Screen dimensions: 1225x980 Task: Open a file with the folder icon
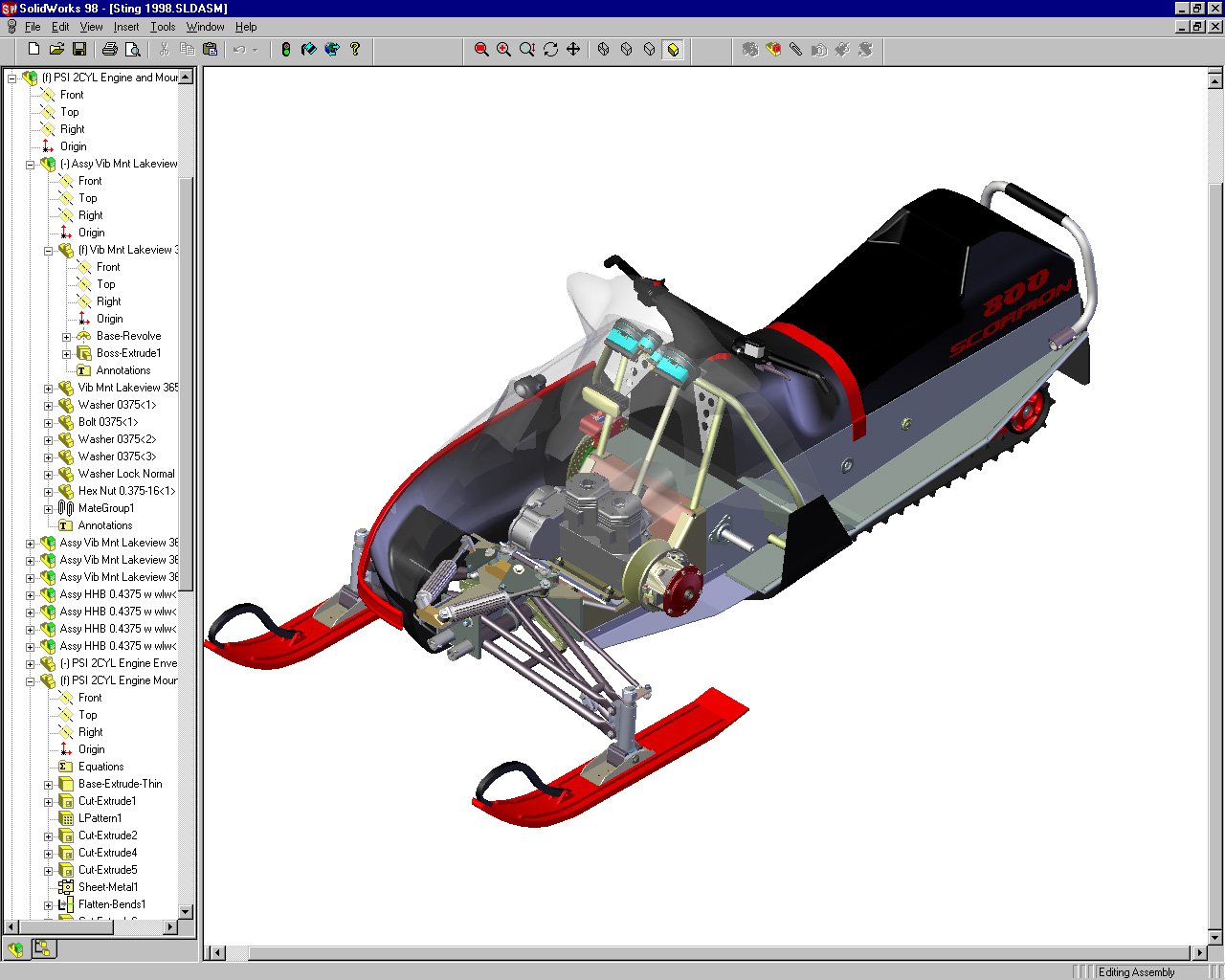(56, 49)
